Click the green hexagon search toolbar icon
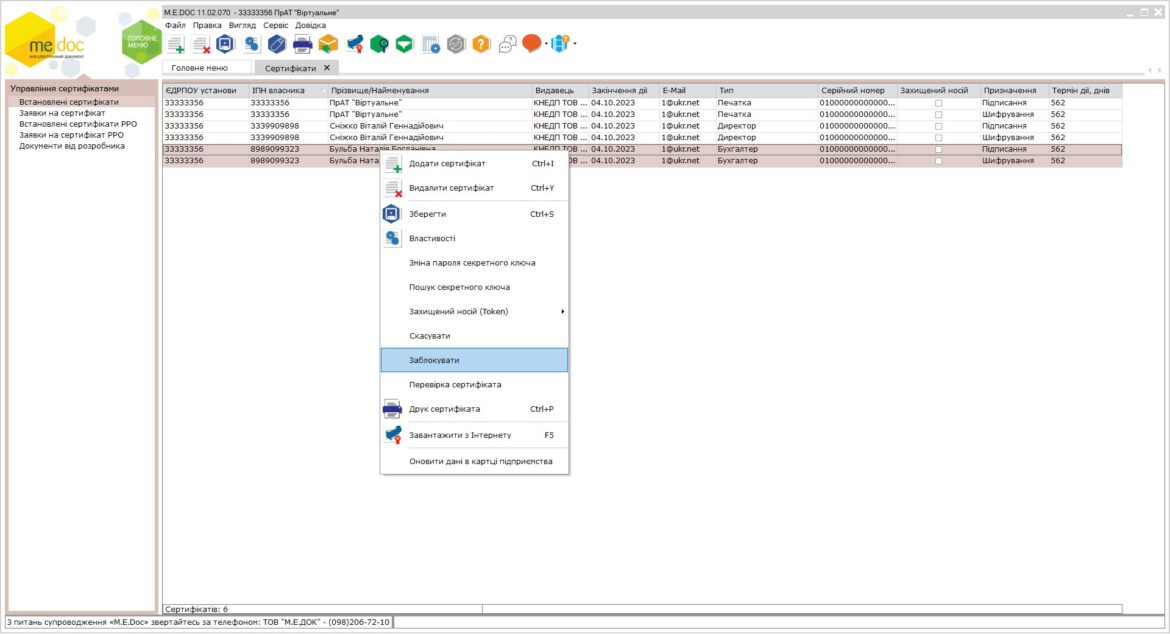Image resolution: width=1170 pixels, height=634 pixels. tap(379, 45)
